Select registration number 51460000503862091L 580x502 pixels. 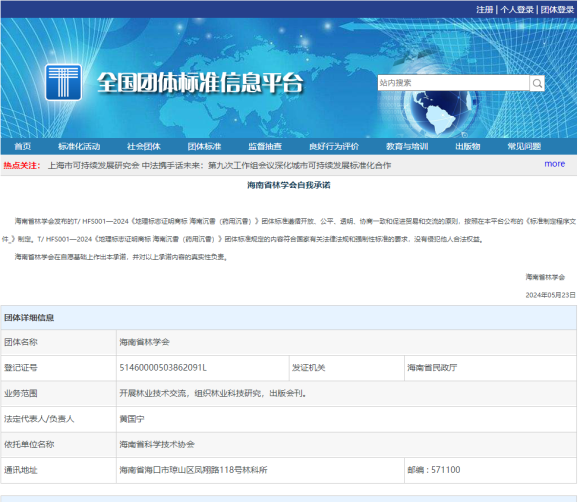[163, 368]
